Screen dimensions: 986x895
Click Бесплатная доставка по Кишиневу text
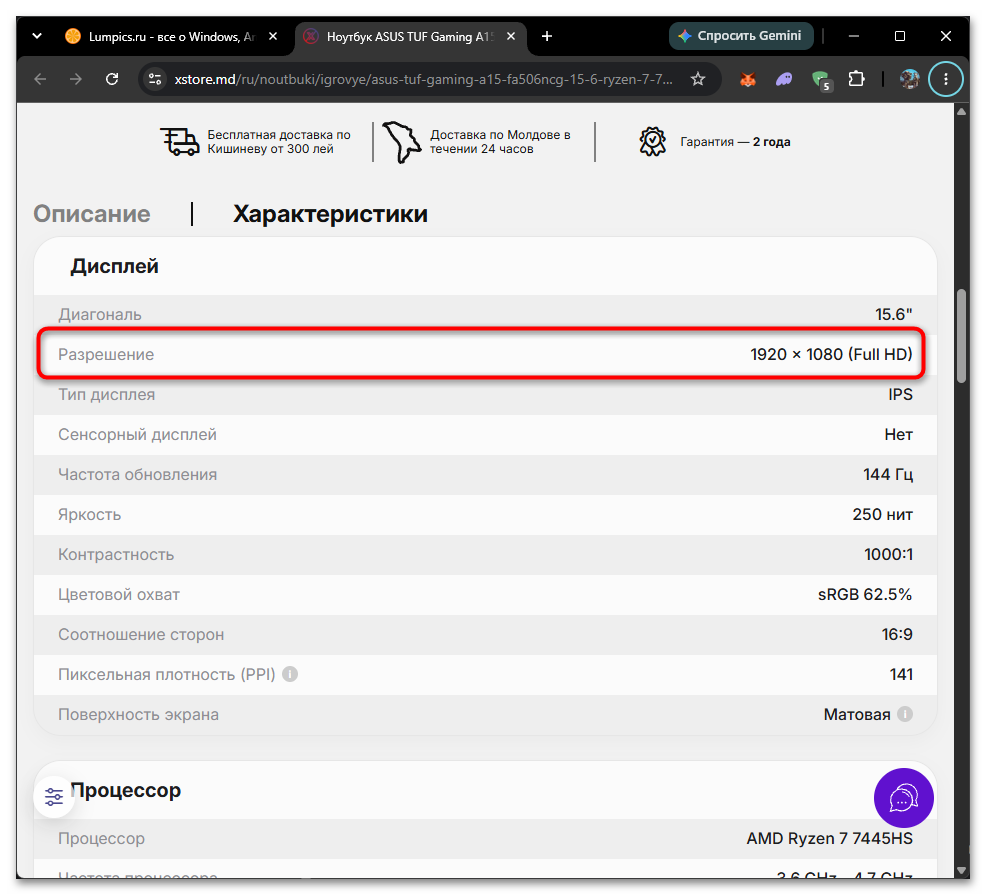279,142
